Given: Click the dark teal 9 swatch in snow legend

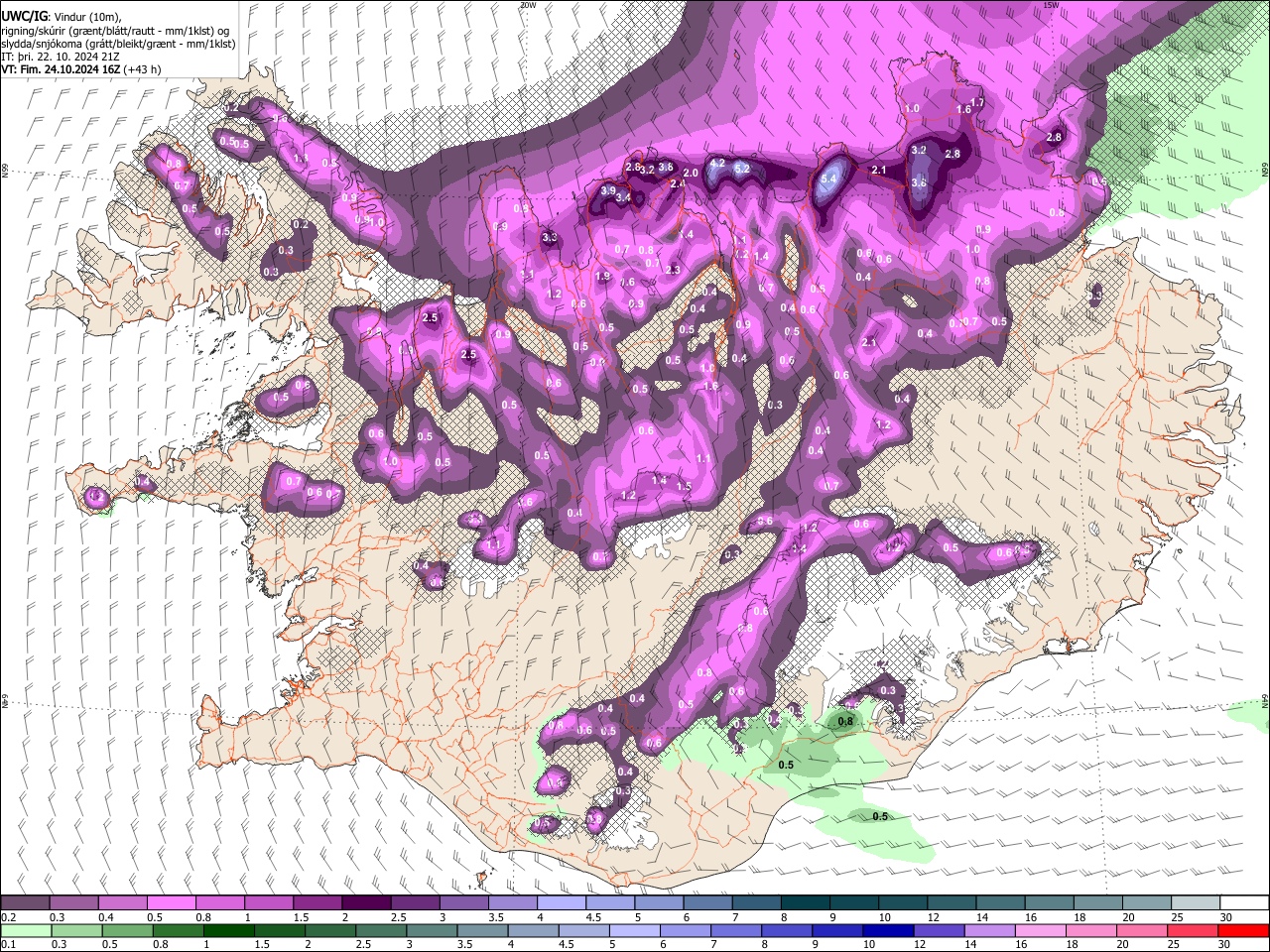Looking at the screenshot, I should pyautogui.click(x=853, y=903).
